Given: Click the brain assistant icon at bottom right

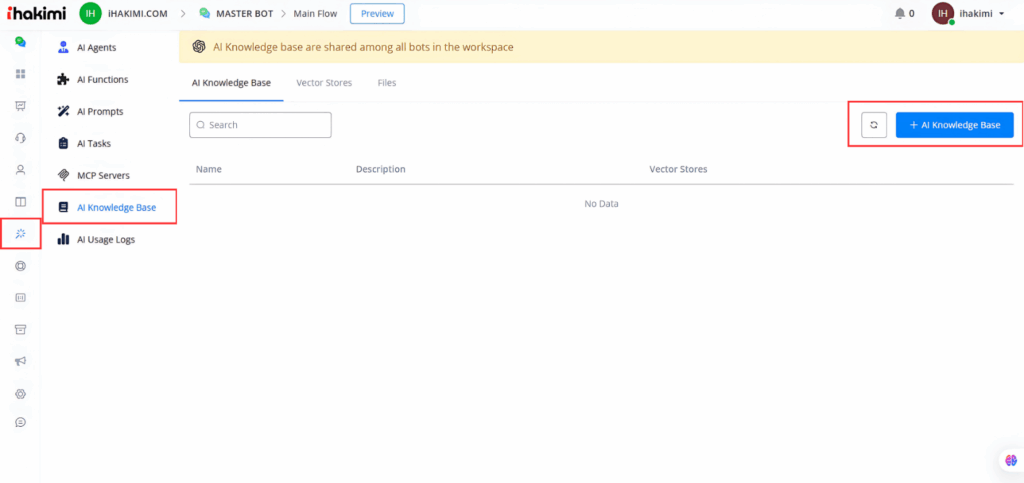Looking at the screenshot, I should pos(1009,460).
